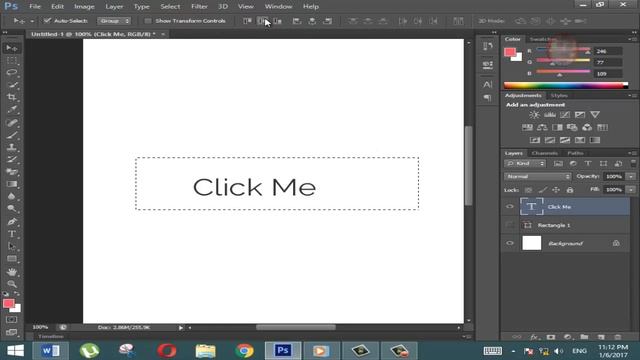The height and width of the screenshot is (360, 640).
Task: Select the Move tool in toolbox
Action: (x=11, y=48)
